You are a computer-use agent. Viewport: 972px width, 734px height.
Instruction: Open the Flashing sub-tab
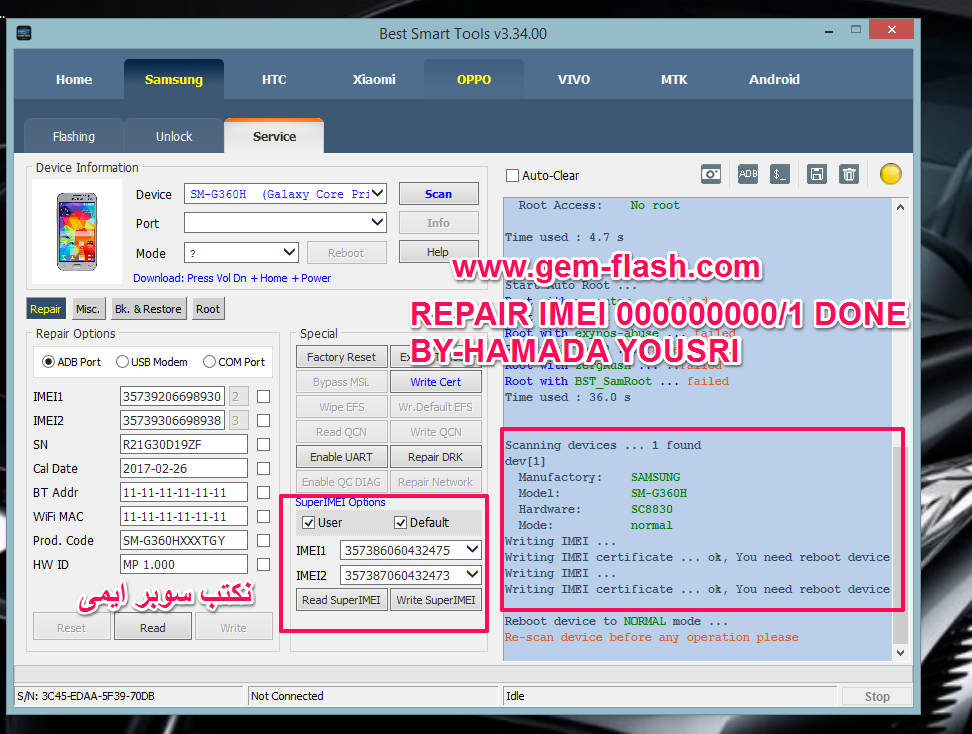click(x=74, y=136)
